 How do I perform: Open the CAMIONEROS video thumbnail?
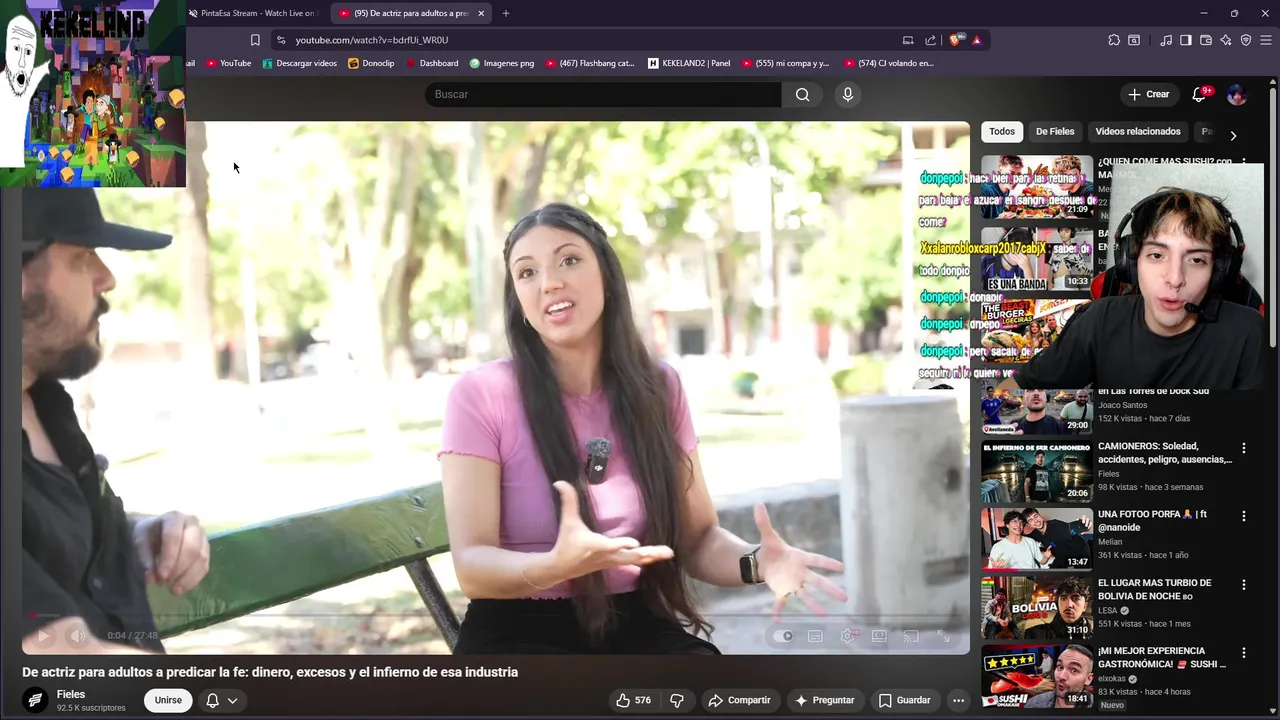1036,470
